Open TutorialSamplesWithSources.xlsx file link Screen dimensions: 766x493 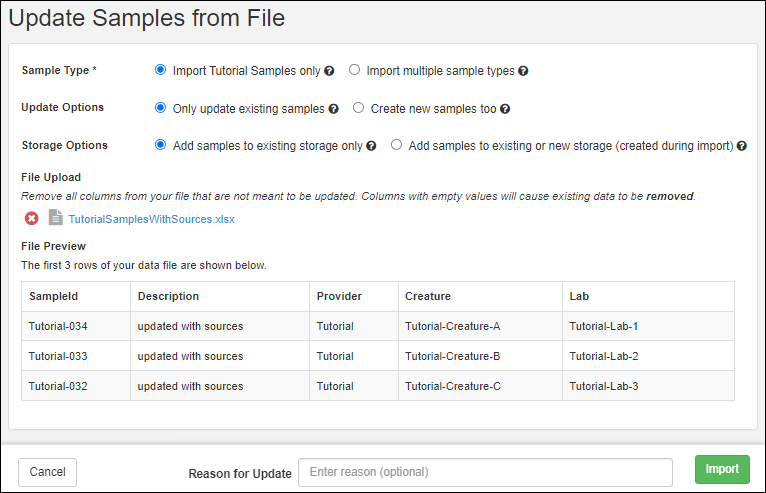point(151,219)
